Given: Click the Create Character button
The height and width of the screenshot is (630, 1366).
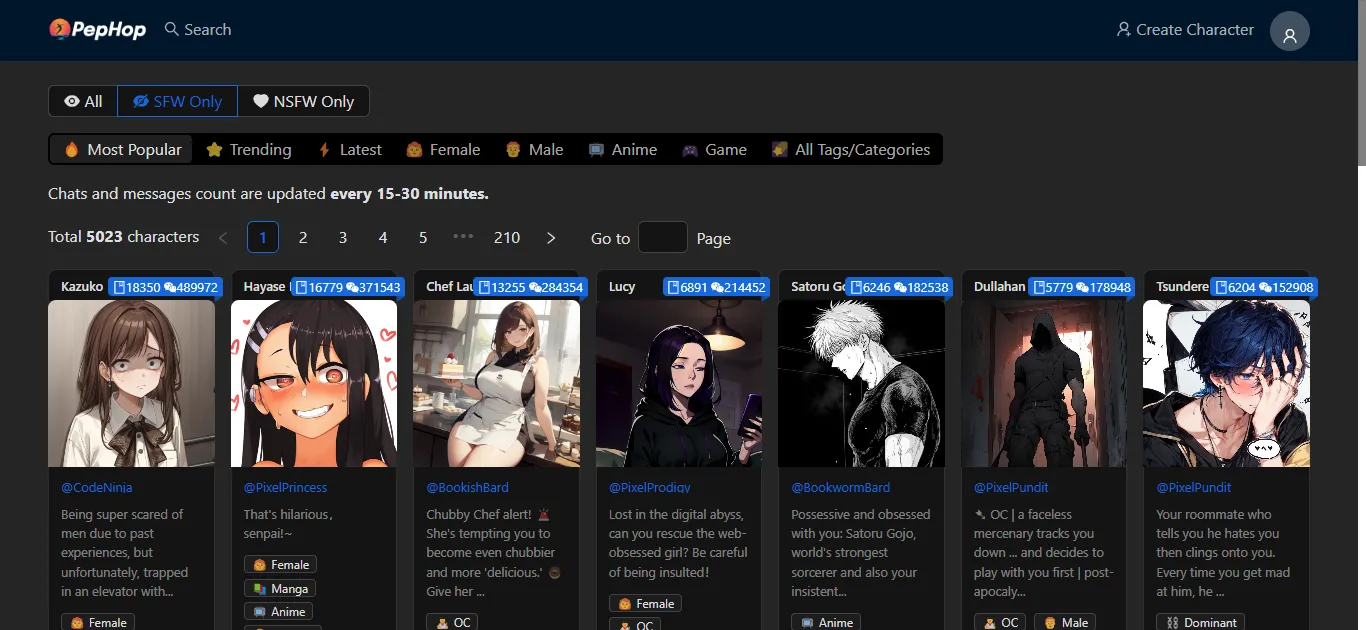Looking at the screenshot, I should point(1184,29).
